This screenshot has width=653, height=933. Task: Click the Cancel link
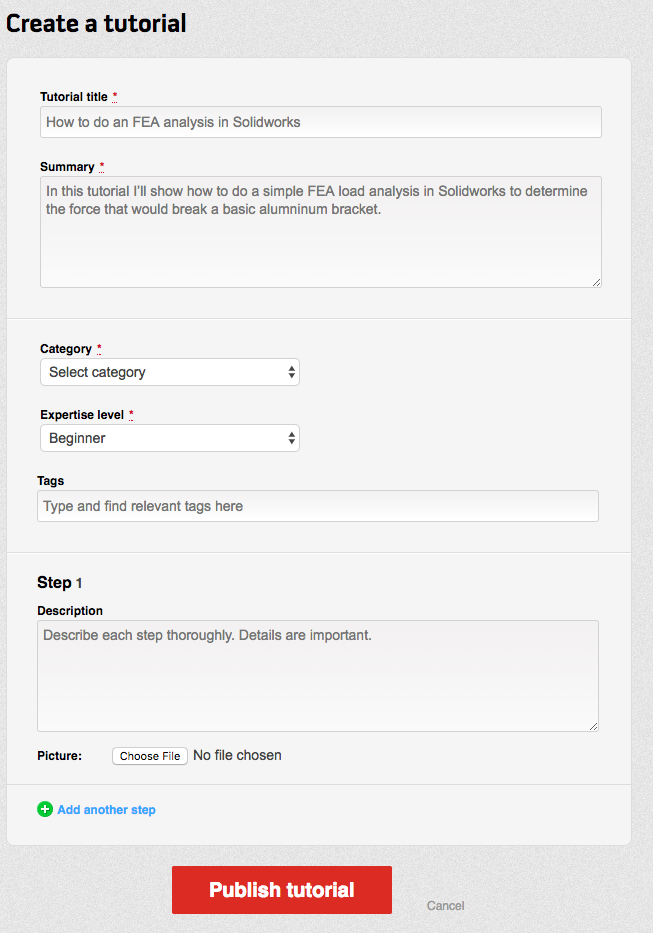(445, 906)
